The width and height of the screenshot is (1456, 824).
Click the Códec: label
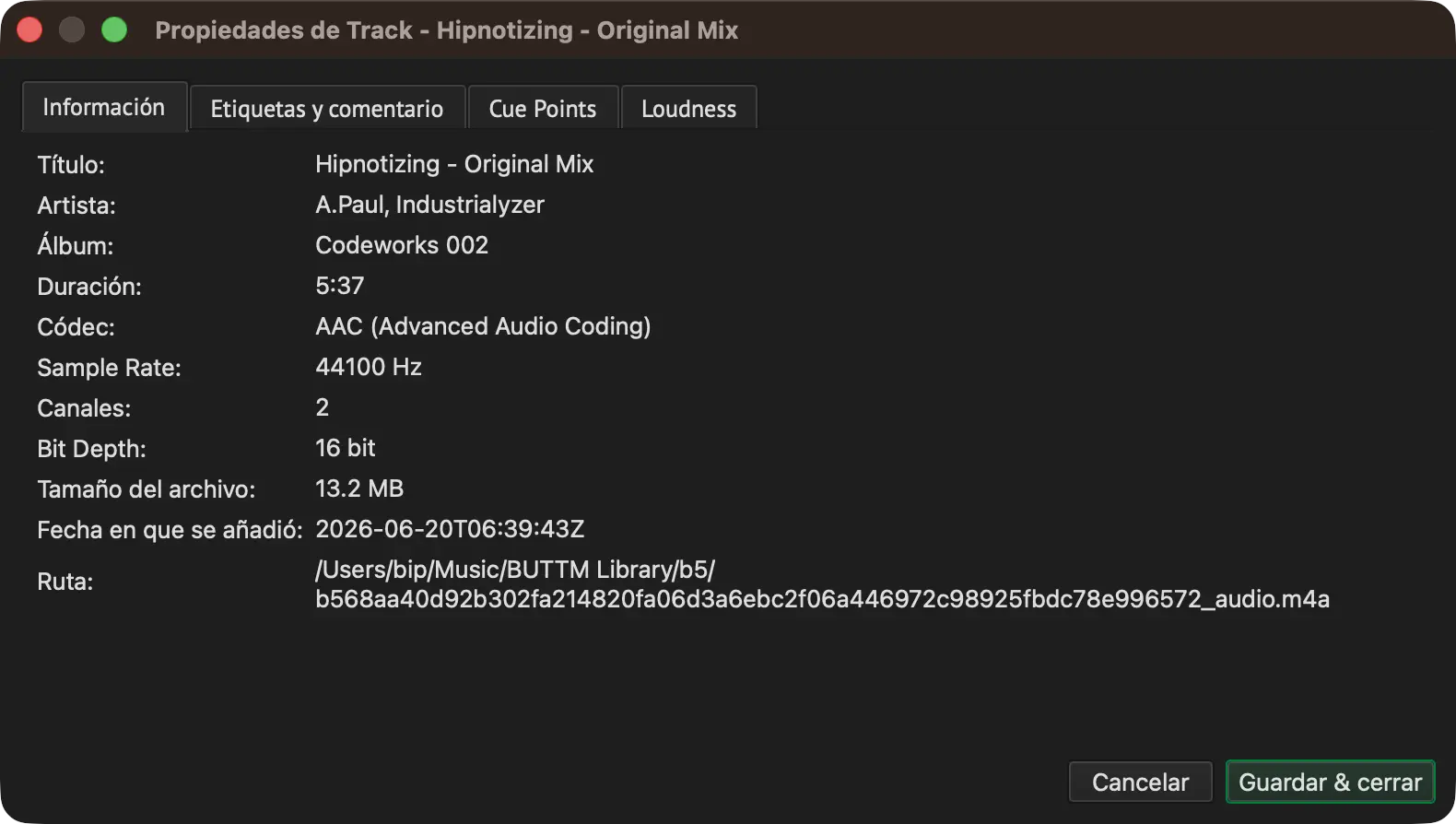(76, 327)
